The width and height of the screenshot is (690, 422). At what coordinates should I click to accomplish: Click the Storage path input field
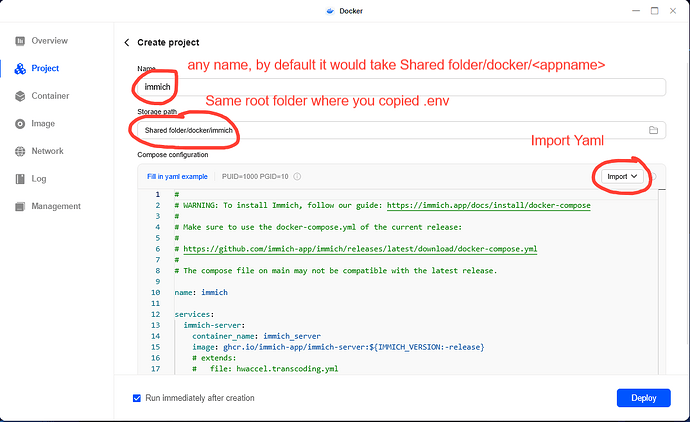400,131
